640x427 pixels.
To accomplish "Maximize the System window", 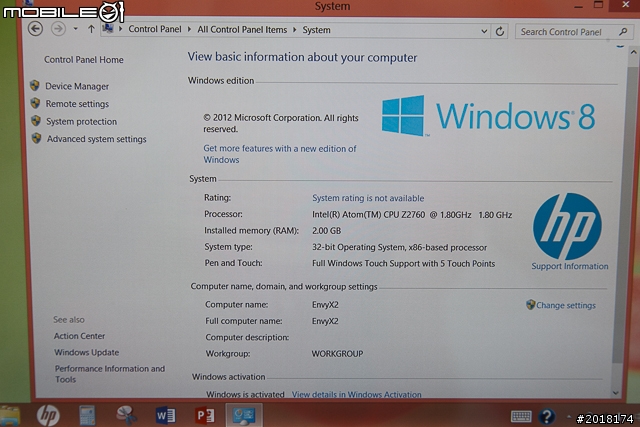I will pyautogui.click(x=598, y=5).
